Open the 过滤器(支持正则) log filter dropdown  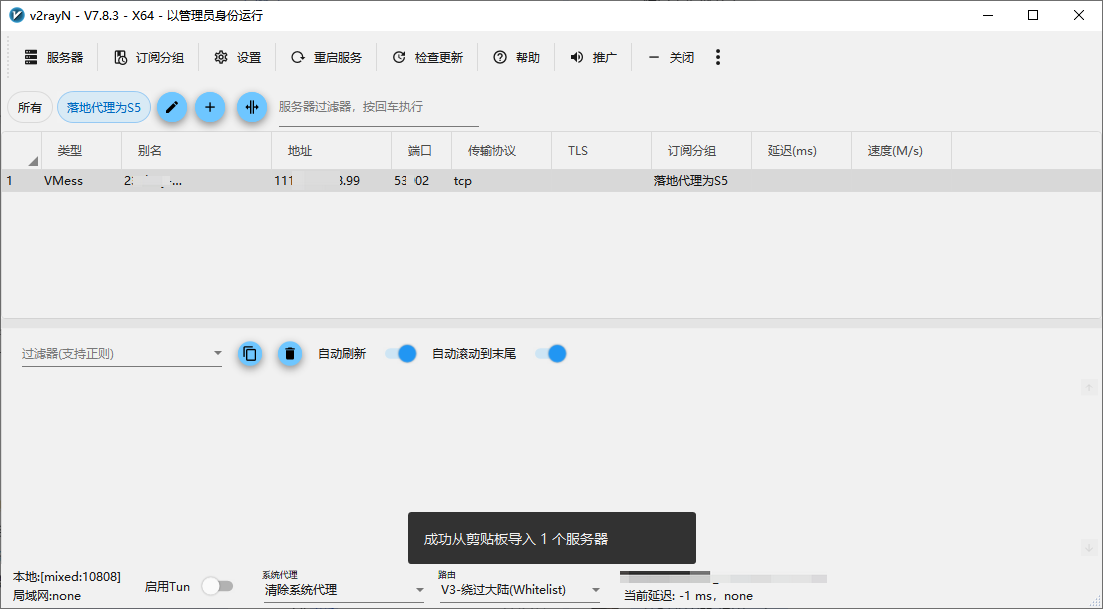pyautogui.click(x=122, y=354)
